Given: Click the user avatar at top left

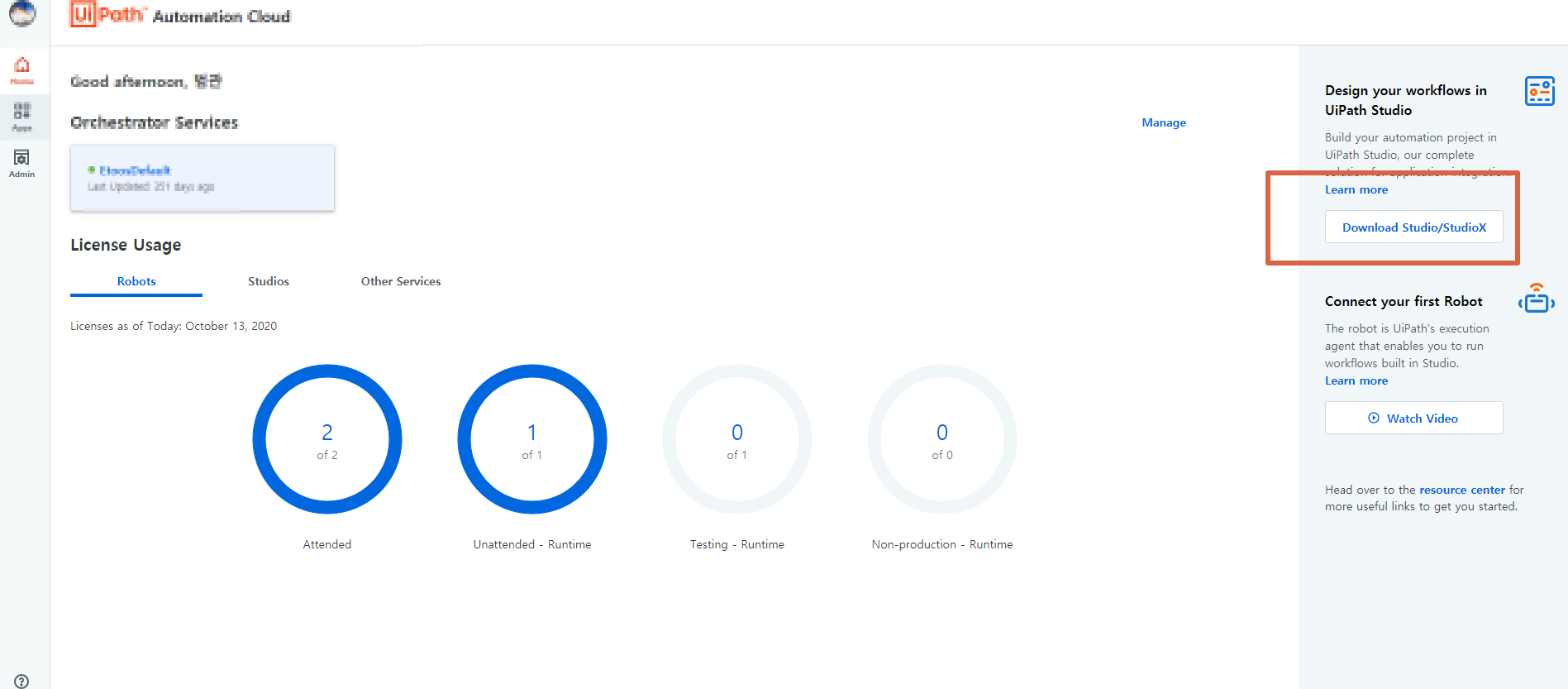Looking at the screenshot, I should tap(22, 12).
